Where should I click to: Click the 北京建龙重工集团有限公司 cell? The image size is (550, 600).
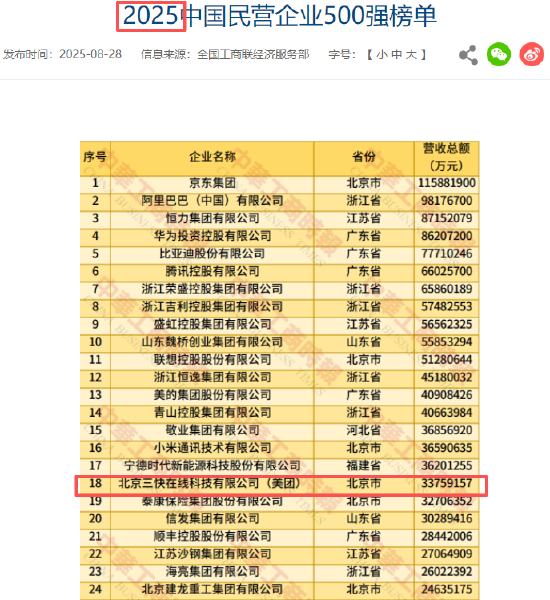click(x=212, y=589)
